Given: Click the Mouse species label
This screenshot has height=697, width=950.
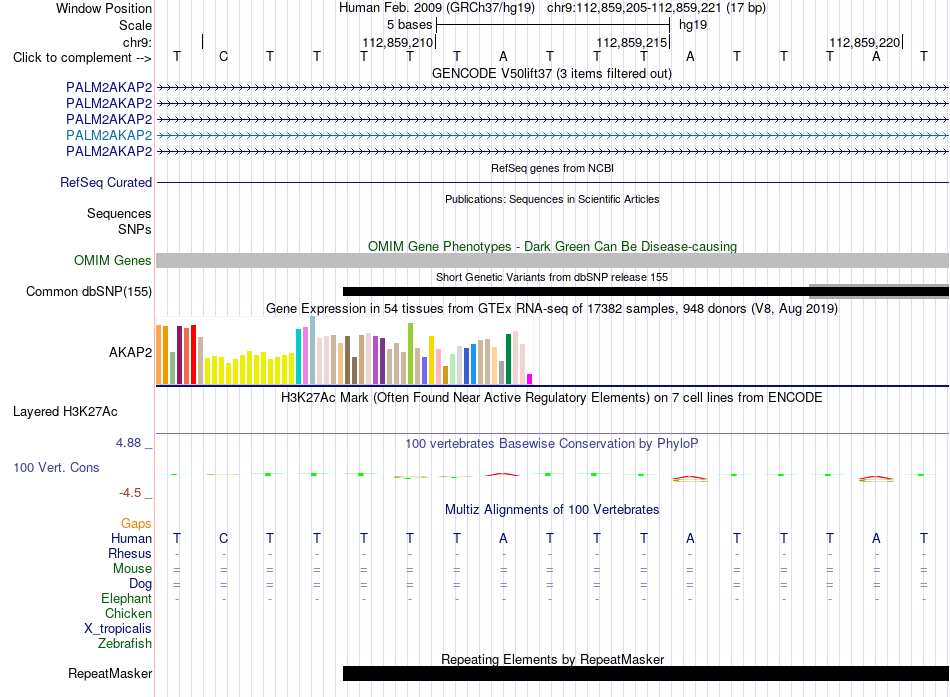Looking at the screenshot, I should coord(132,569).
